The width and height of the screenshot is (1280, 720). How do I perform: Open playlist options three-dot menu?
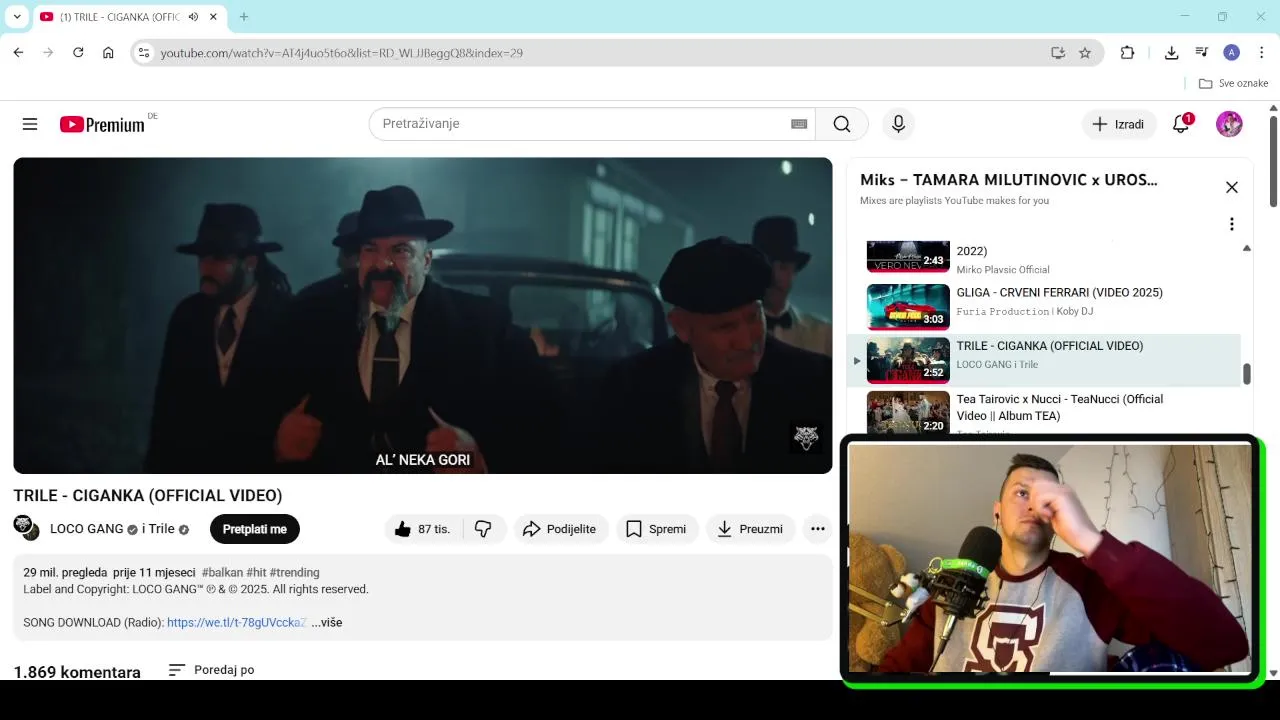tap(1232, 224)
